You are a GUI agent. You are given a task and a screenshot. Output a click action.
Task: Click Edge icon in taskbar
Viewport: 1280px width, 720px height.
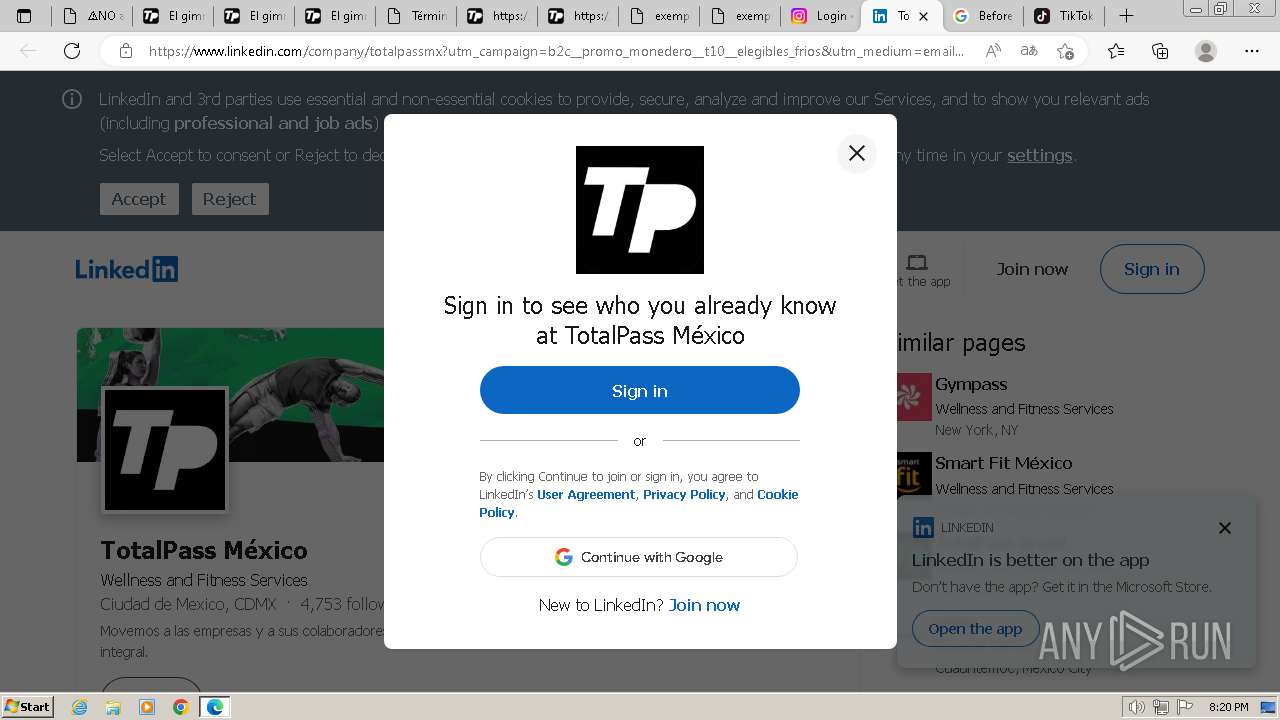pyautogui.click(x=215, y=707)
